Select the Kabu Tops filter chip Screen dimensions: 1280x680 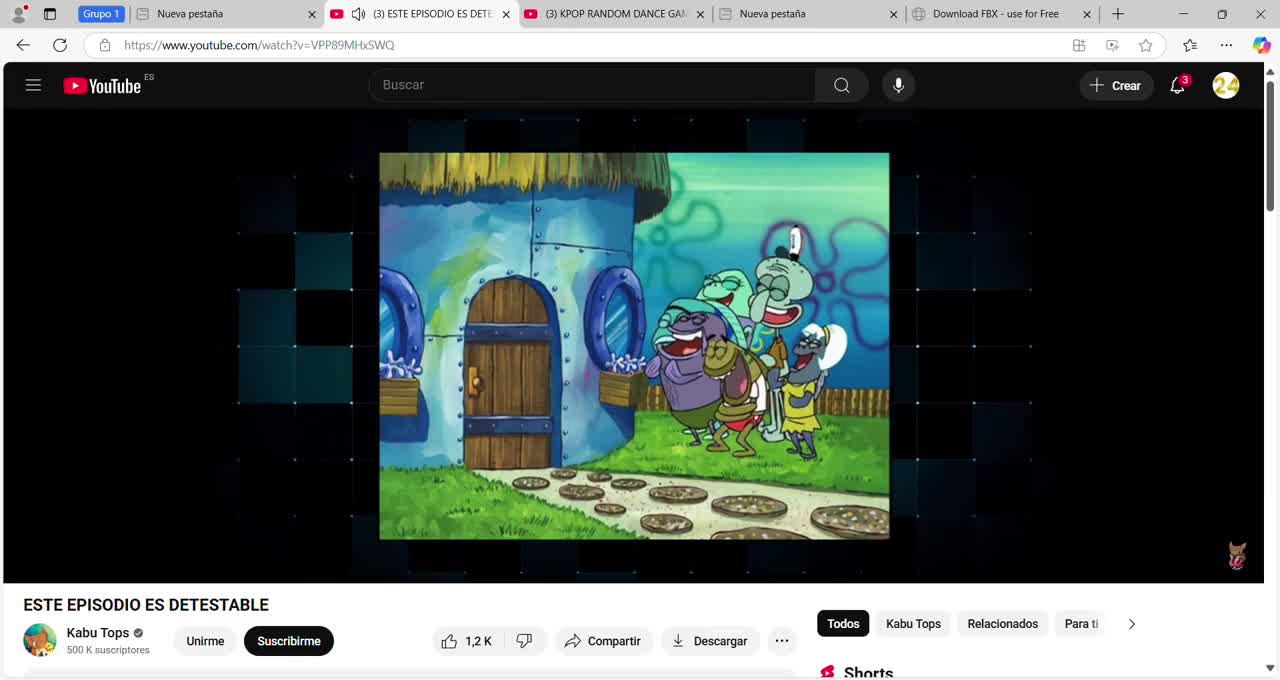pos(913,624)
